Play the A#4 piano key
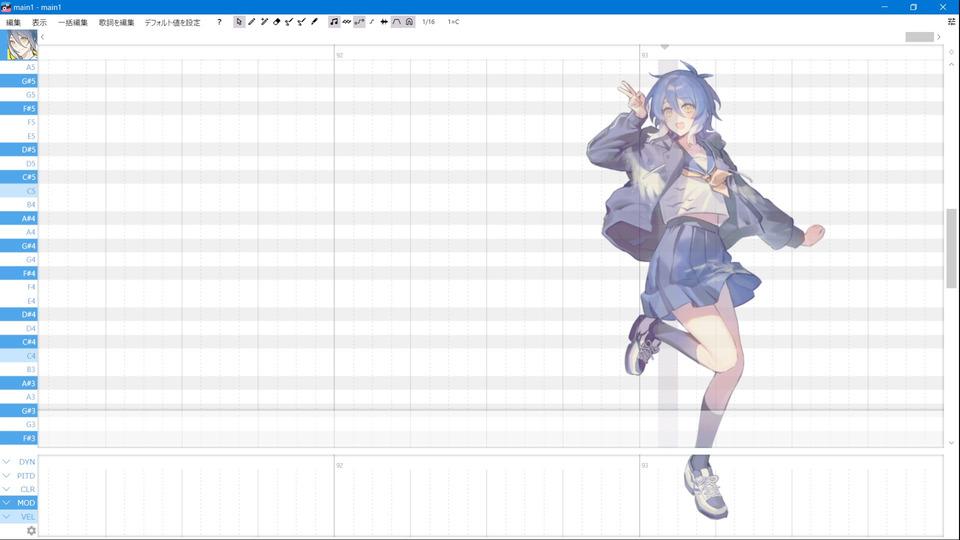The height and width of the screenshot is (540, 960). [18, 219]
